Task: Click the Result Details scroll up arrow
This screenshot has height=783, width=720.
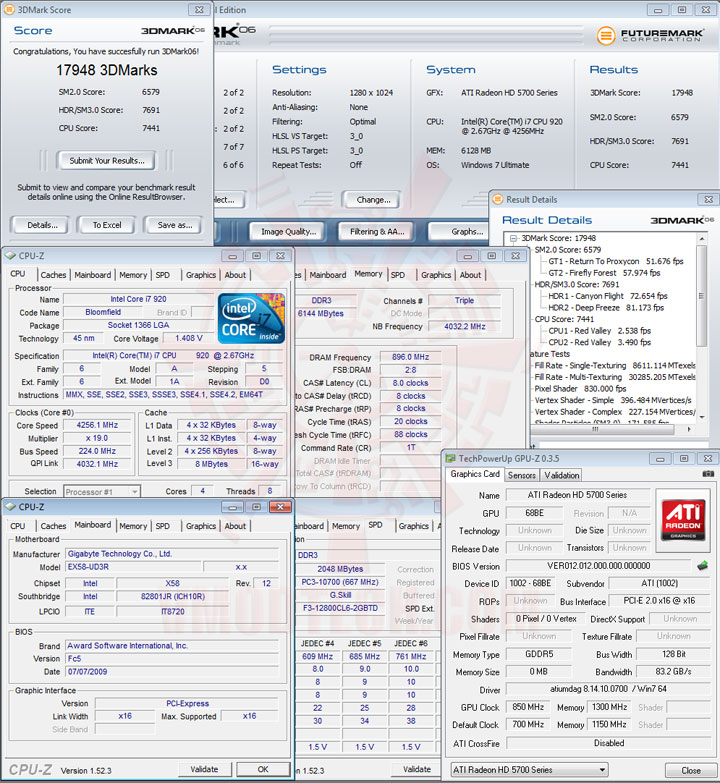Action: pos(702,239)
